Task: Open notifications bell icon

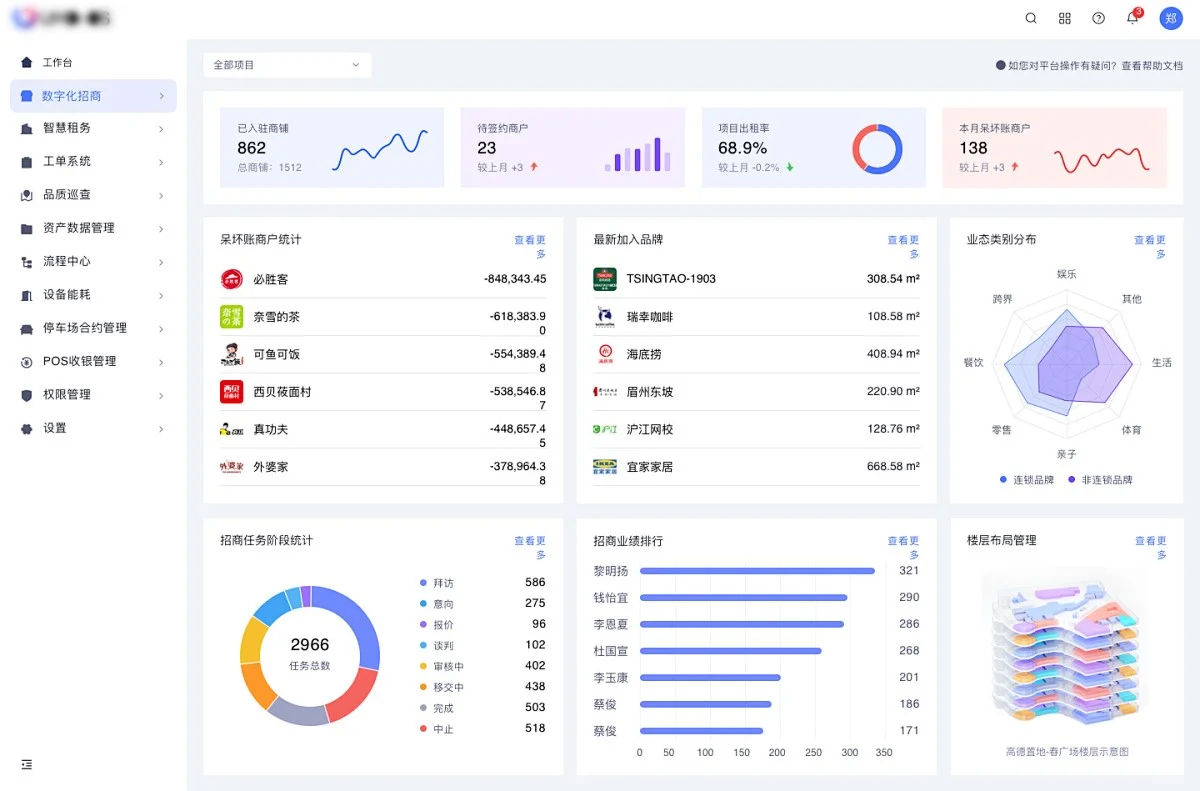Action: [1132, 18]
